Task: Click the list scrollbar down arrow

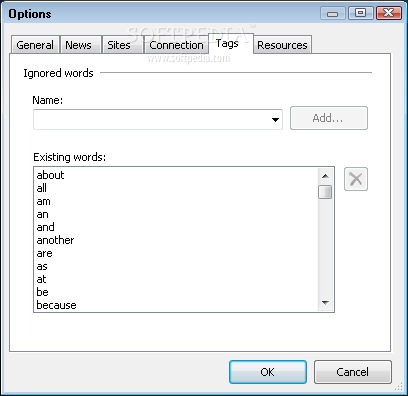Action: (x=325, y=303)
